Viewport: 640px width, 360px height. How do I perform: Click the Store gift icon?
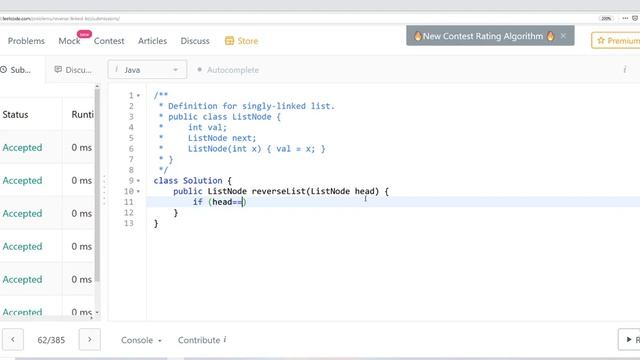[x=229, y=40]
